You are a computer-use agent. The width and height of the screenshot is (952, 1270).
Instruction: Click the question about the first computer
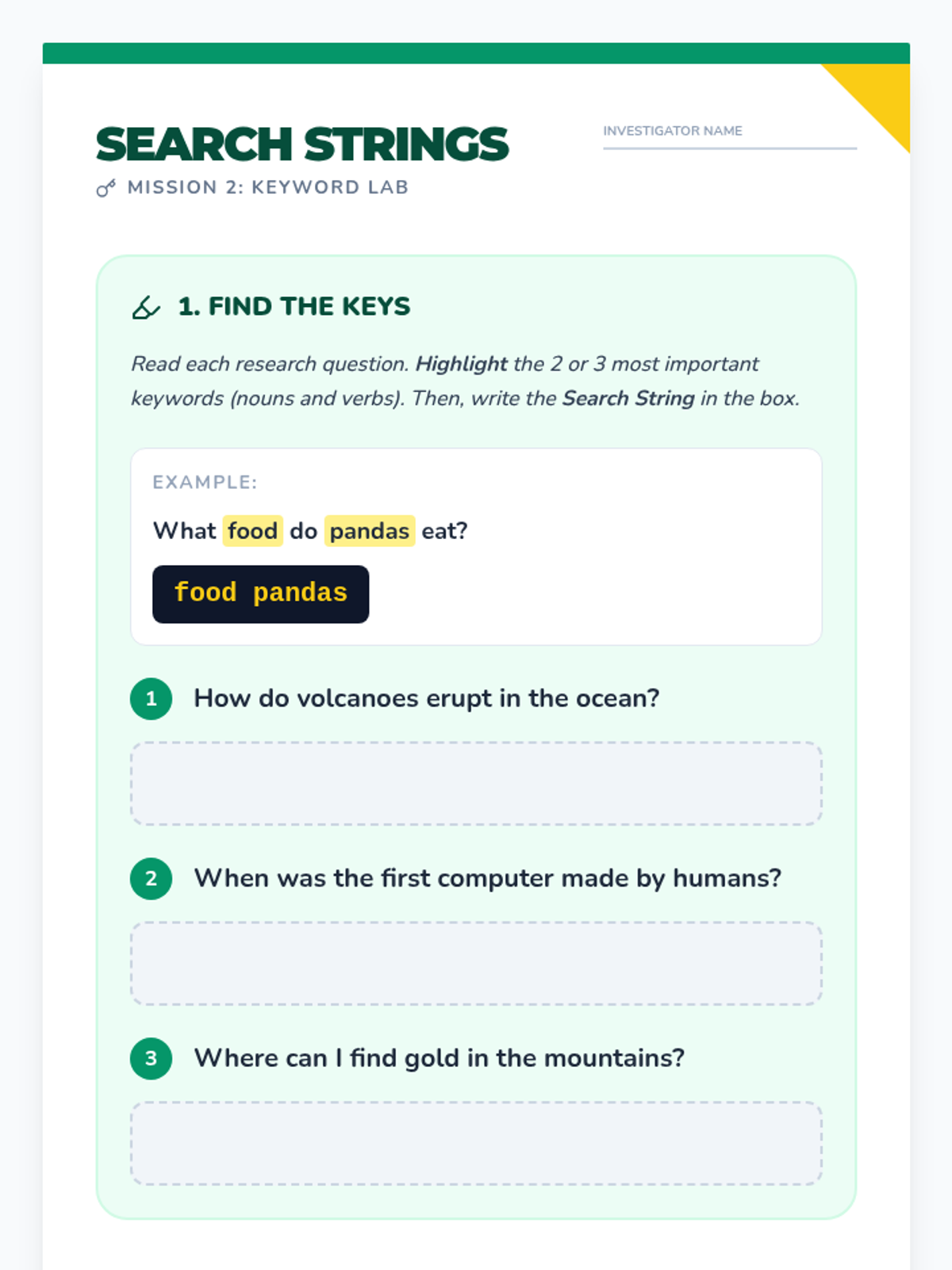coord(488,879)
